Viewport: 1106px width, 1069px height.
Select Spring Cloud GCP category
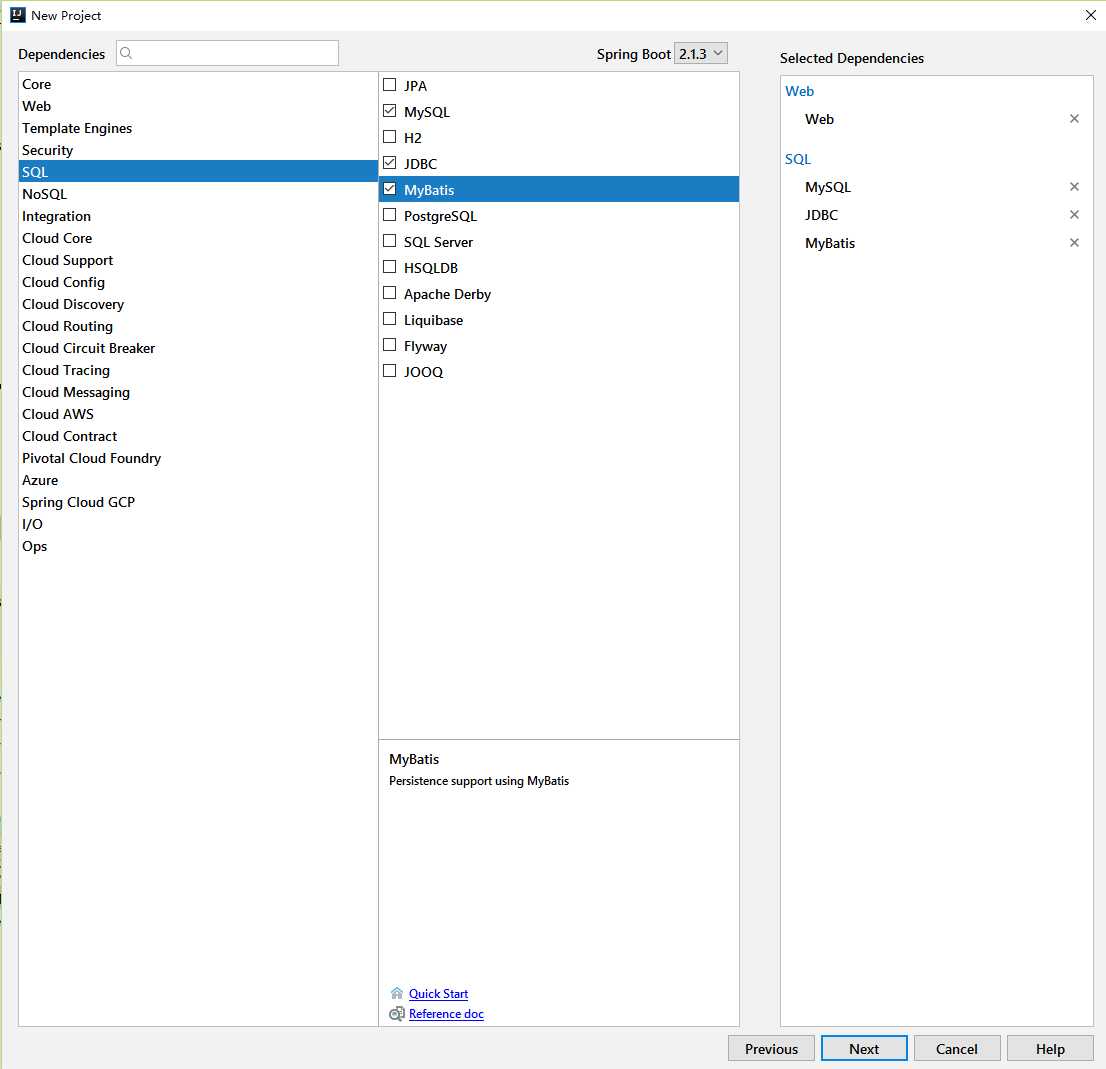(198, 501)
